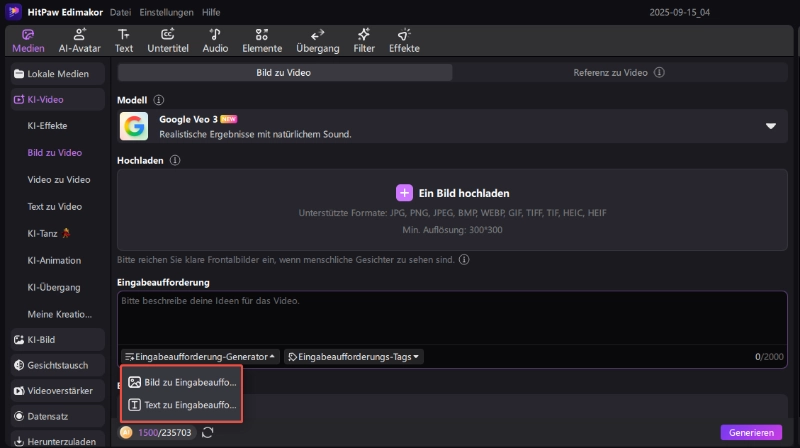
Task: Expand the Google Veo 3 model dropdown
Action: click(770, 126)
